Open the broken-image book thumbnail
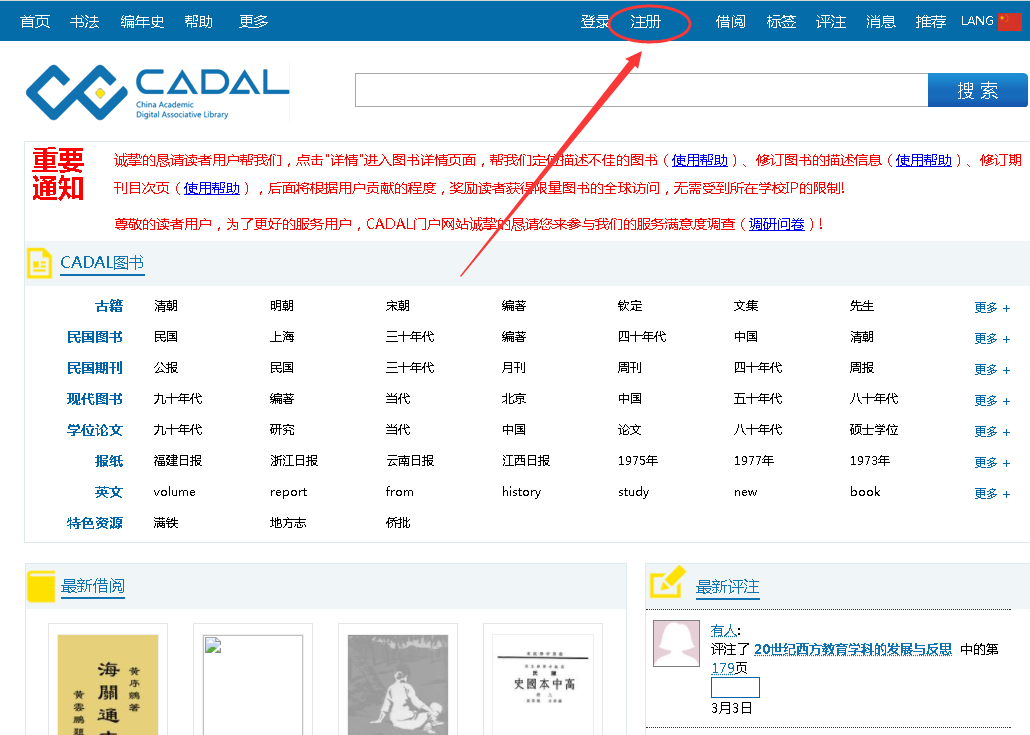 point(253,684)
